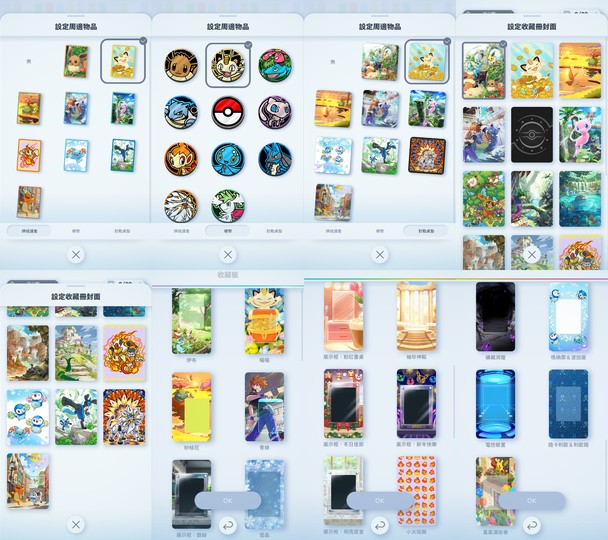
Task: Pick the Chimchar flame card sleeve
Action: point(29,155)
